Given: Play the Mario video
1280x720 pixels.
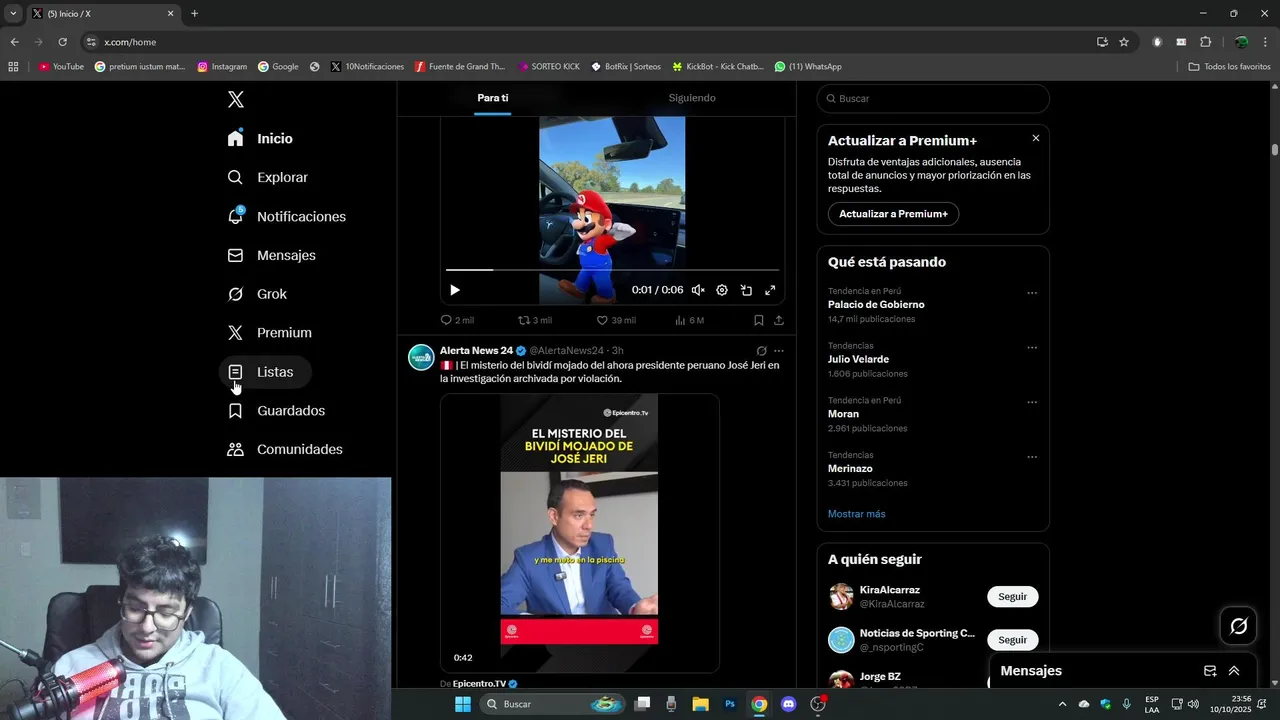Looking at the screenshot, I should 455,290.
